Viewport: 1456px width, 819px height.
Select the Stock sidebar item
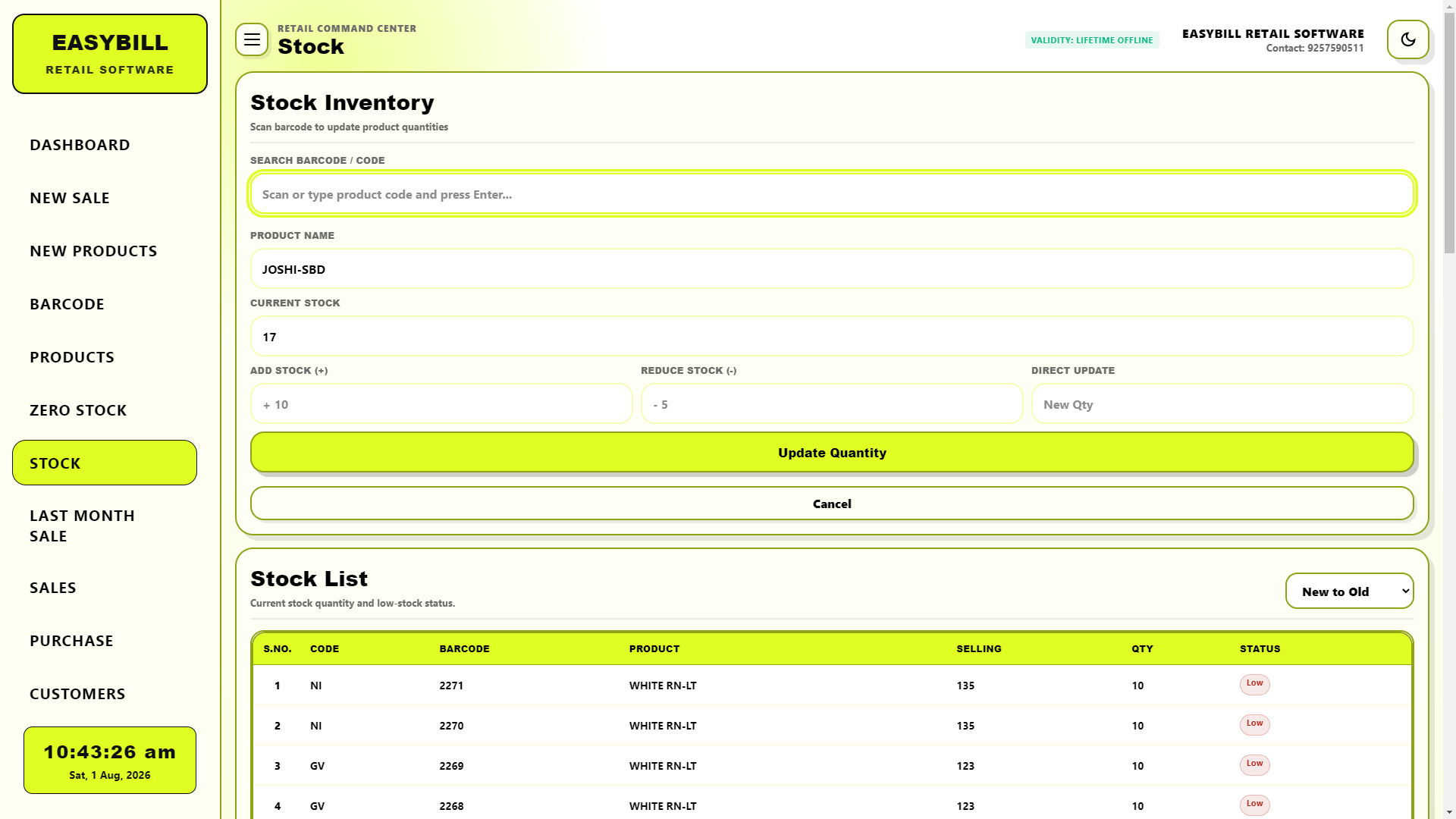[x=105, y=463]
